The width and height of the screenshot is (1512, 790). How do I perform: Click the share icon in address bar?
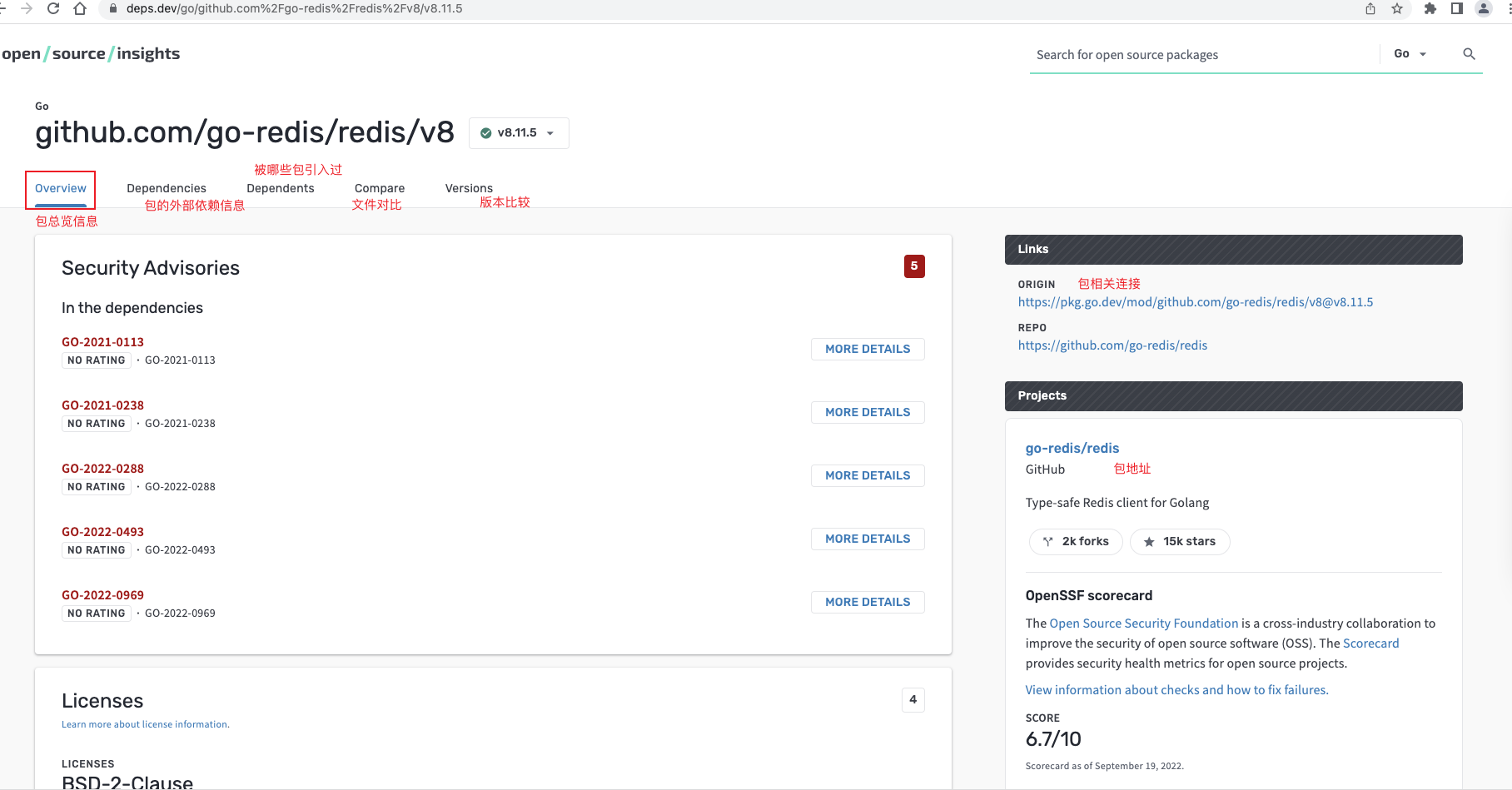(x=1370, y=8)
